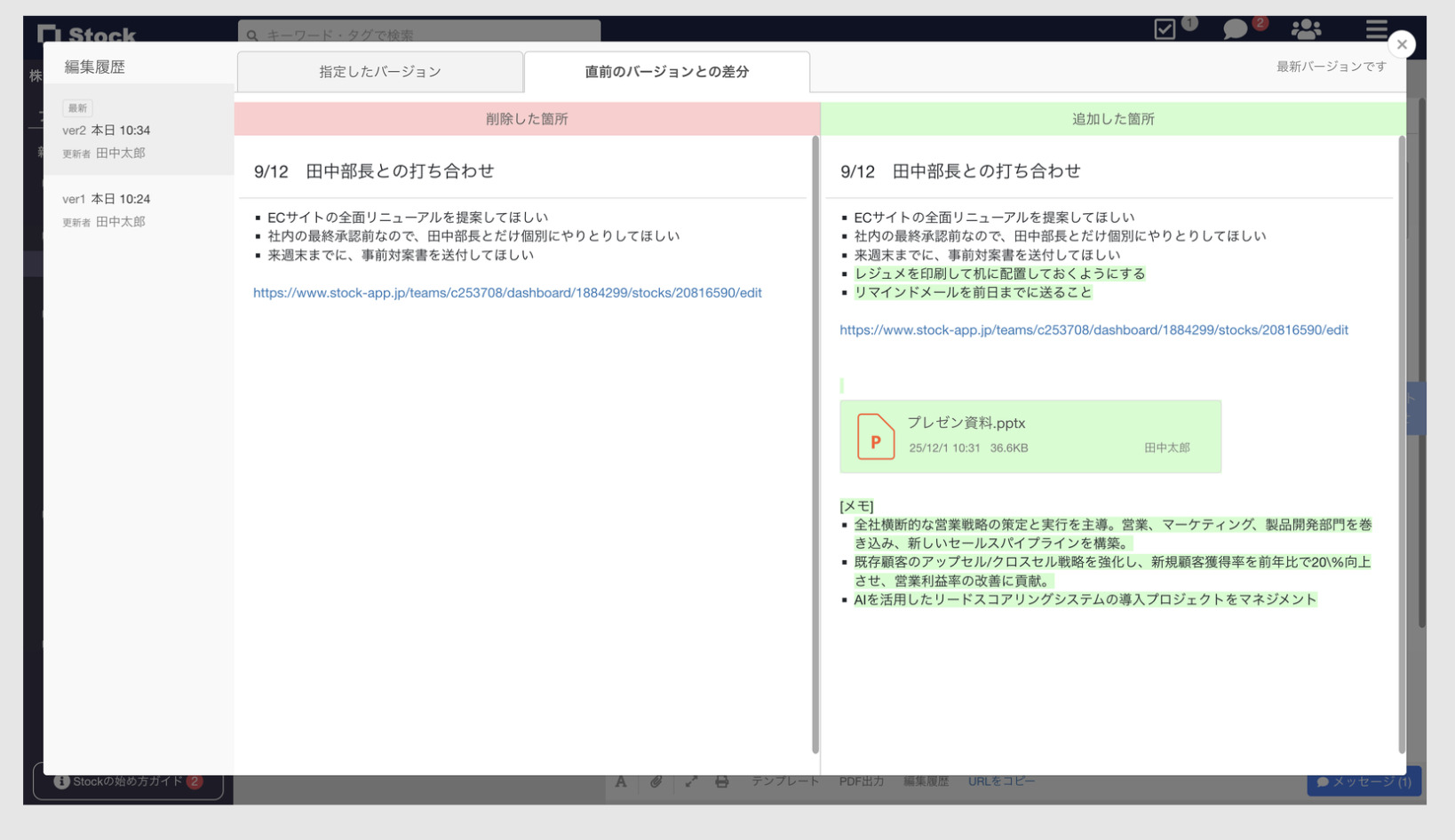Close the edit history dialog
The height and width of the screenshot is (840, 1455).
tap(1401, 44)
